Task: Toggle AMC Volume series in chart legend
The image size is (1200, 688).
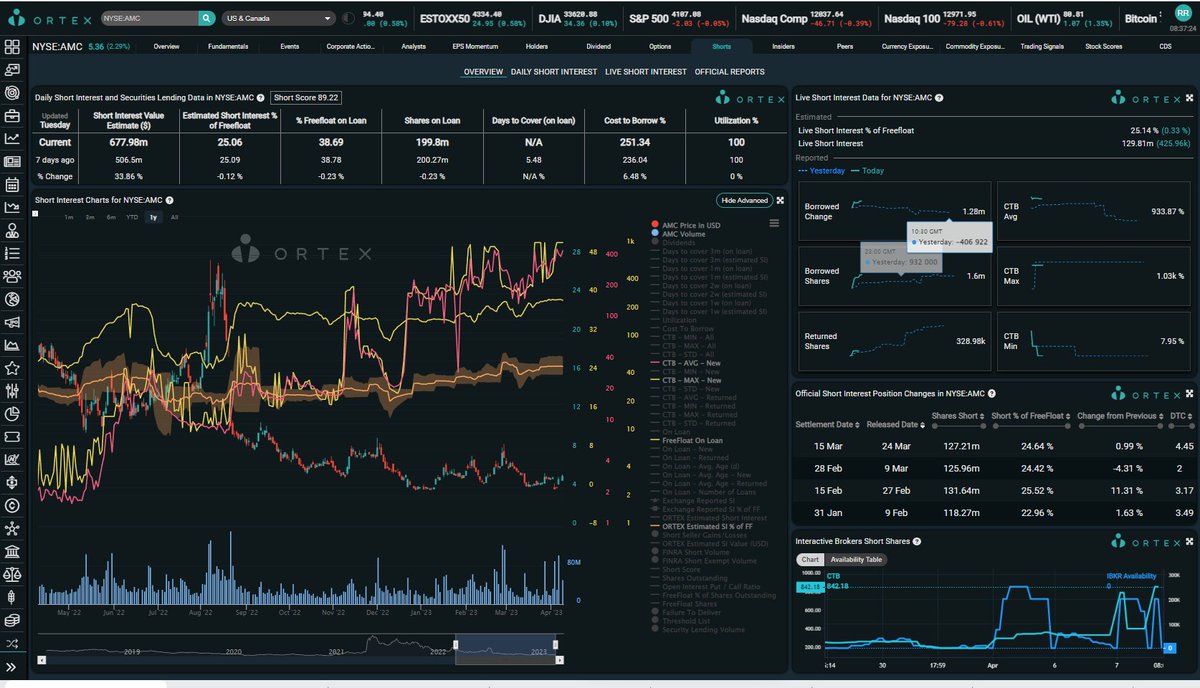Action: [x=681, y=233]
